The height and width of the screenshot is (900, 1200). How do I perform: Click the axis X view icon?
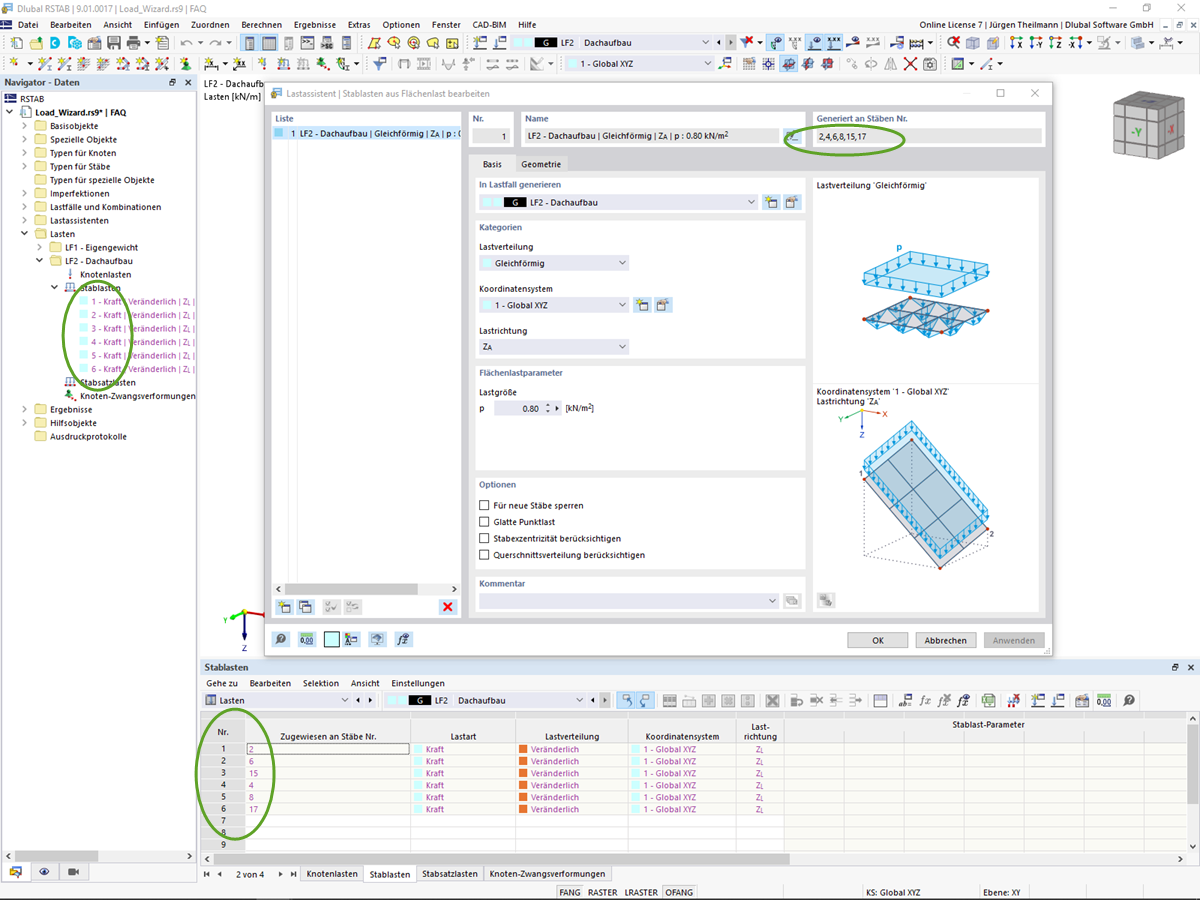point(1017,43)
